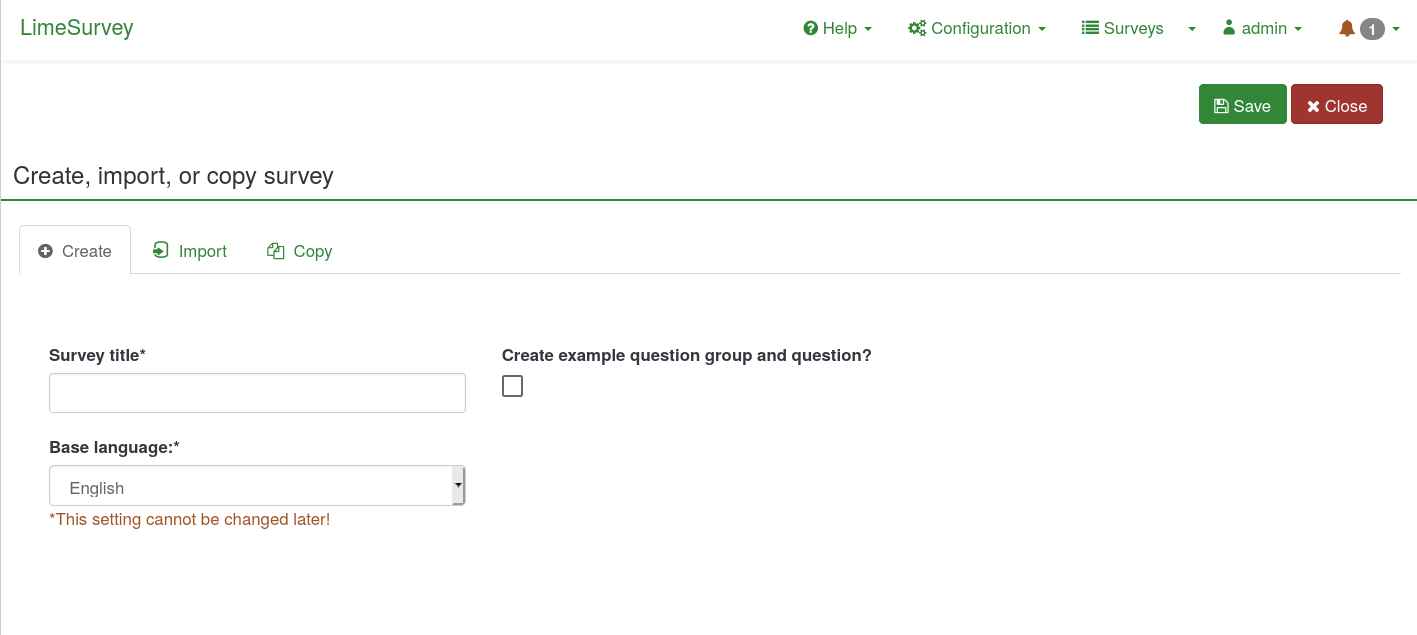Open the Help menu
The height and width of the screenshot is (635, 1417).
(839, 28)
